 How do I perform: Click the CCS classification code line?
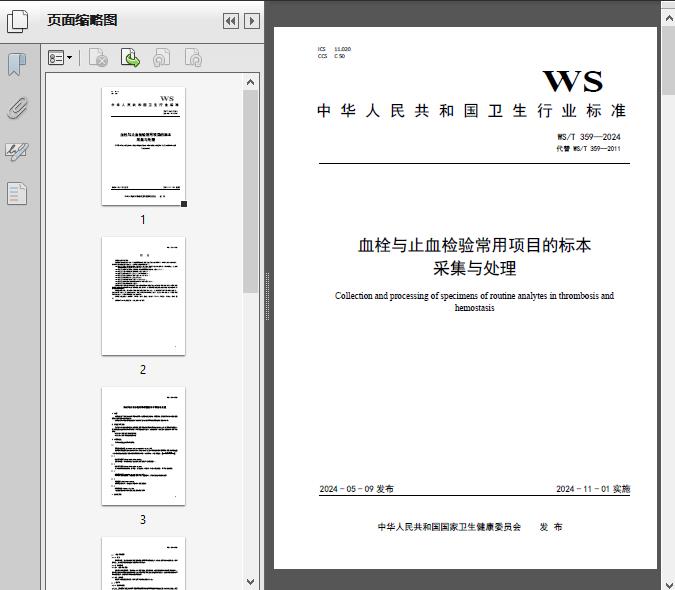331,56
